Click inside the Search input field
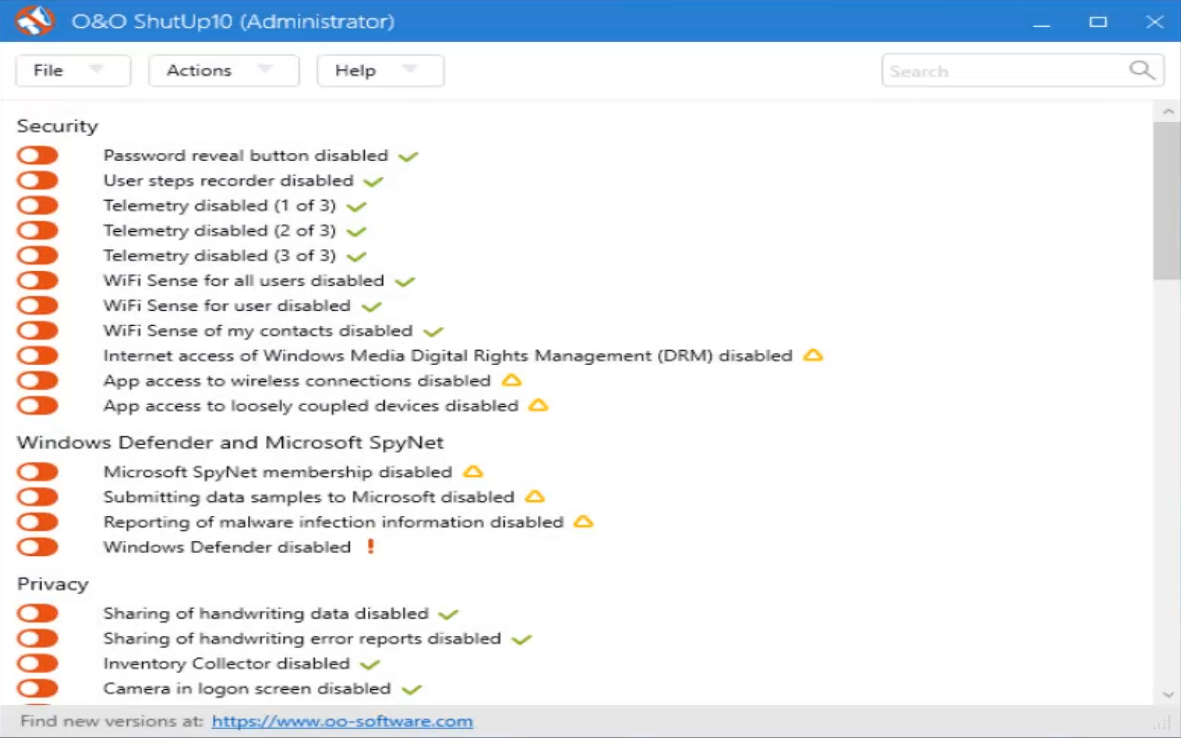Screen dimensions: 1181x738 [x=1022, y=71]
